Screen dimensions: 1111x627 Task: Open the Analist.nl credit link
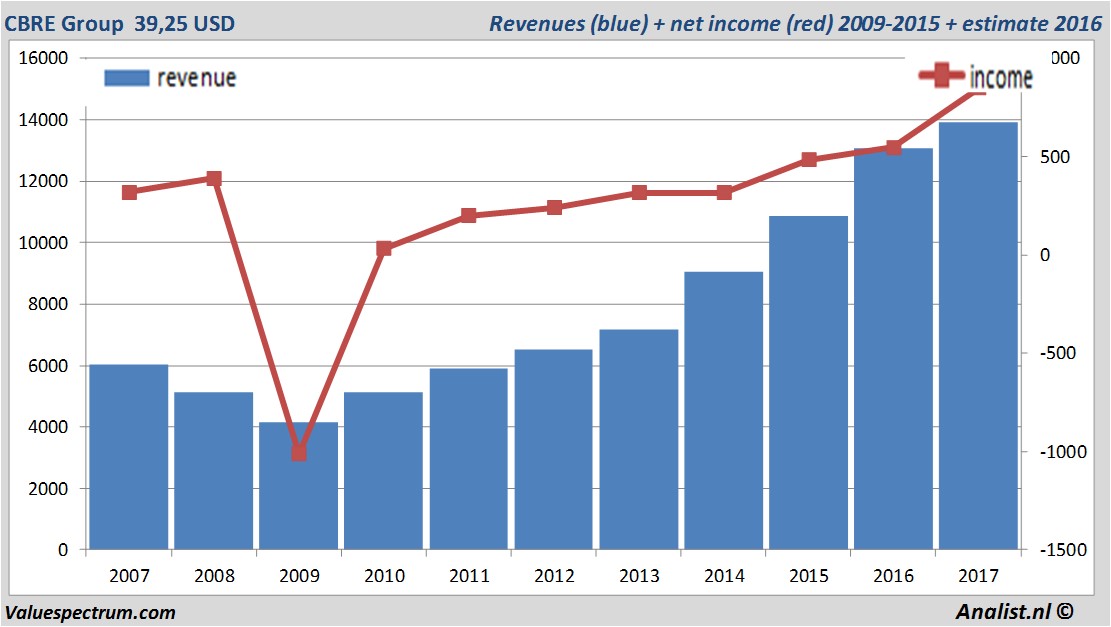coord(1015,611)
